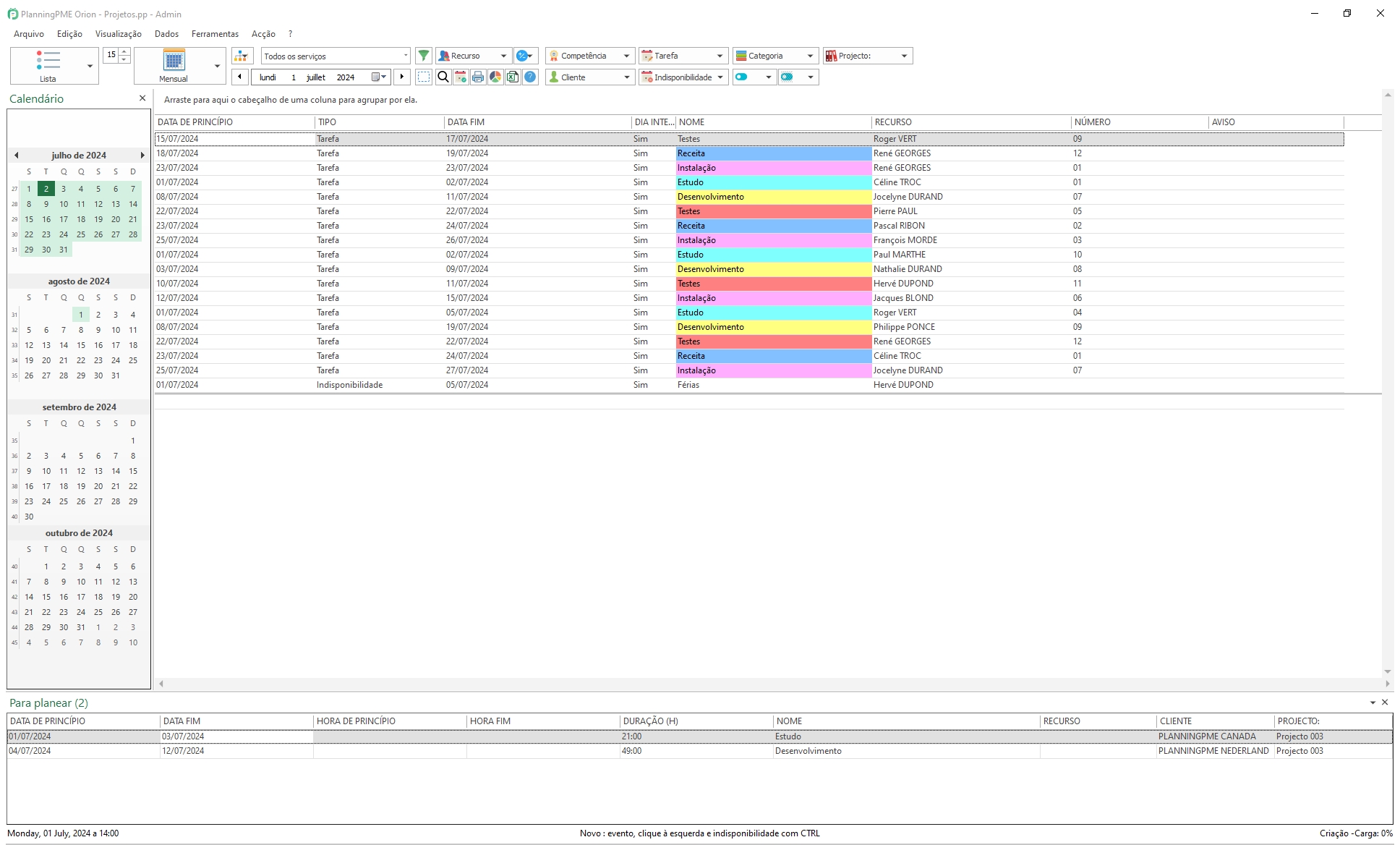Screen dimensions: 1400x845
Task: Close the Para planear panel
Action: pyautogui.click(x=1385, y=702)
